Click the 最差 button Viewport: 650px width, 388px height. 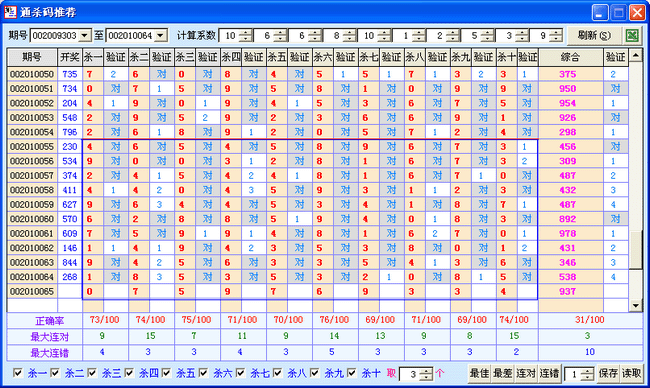click(x=502, y=373)
